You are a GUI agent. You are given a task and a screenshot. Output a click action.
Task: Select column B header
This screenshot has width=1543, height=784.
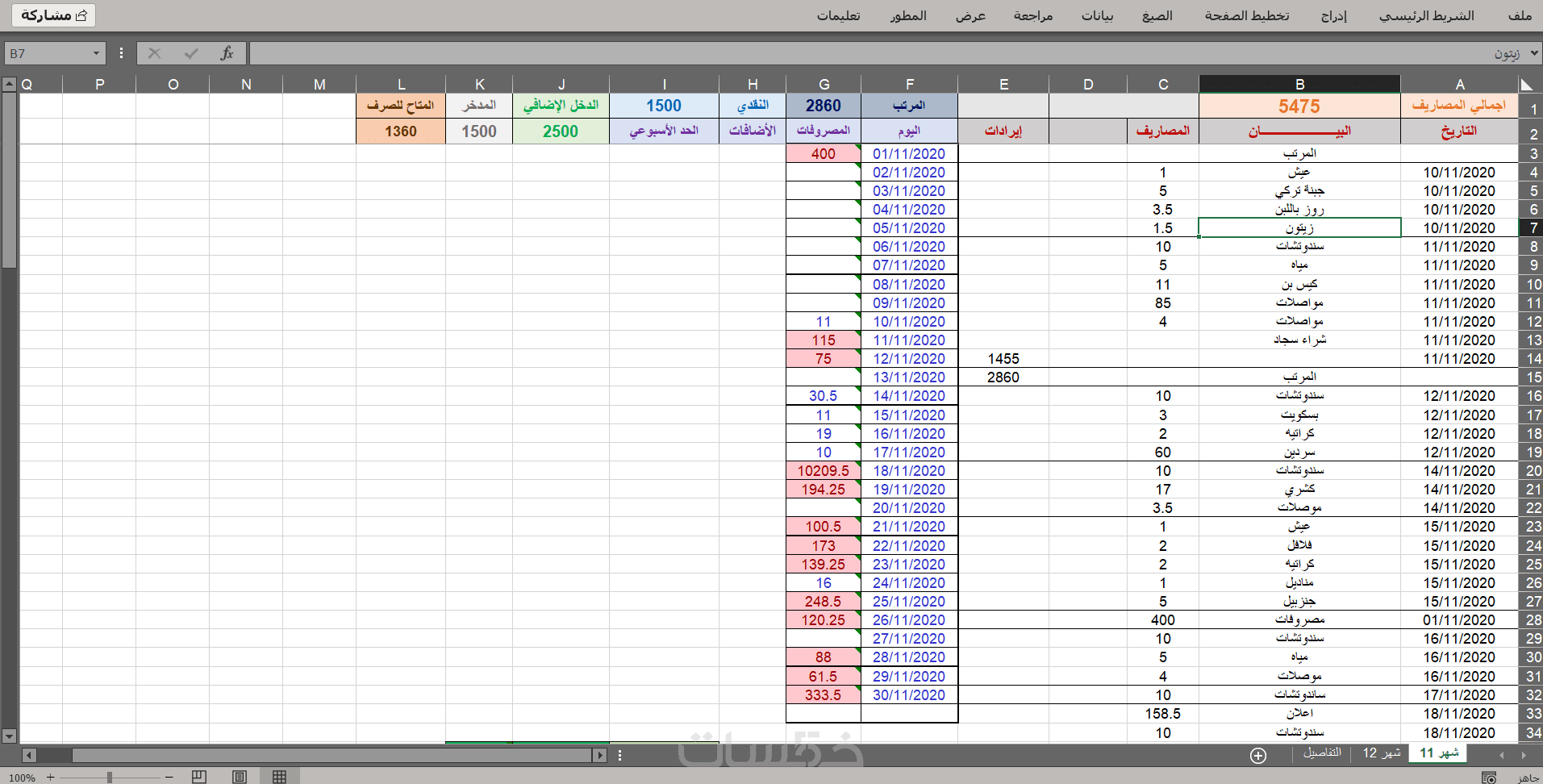tap(1299, 84)
